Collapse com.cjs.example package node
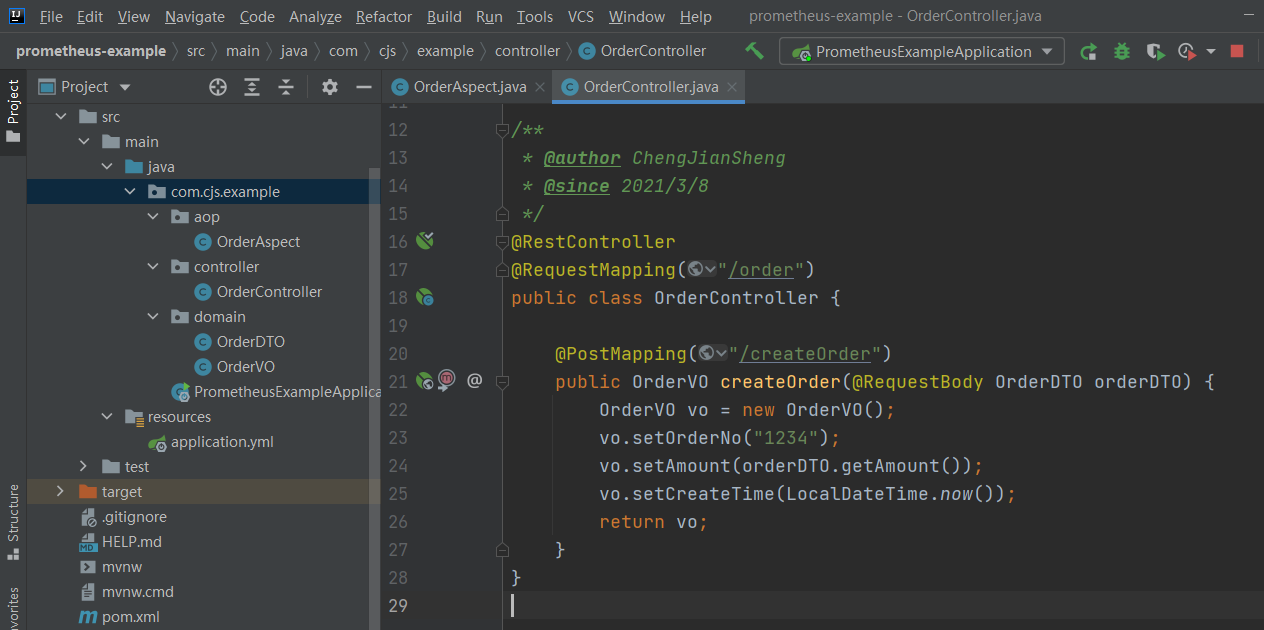Image resolution: width=1264 pixels, height=630 pixels. [130, 192]
